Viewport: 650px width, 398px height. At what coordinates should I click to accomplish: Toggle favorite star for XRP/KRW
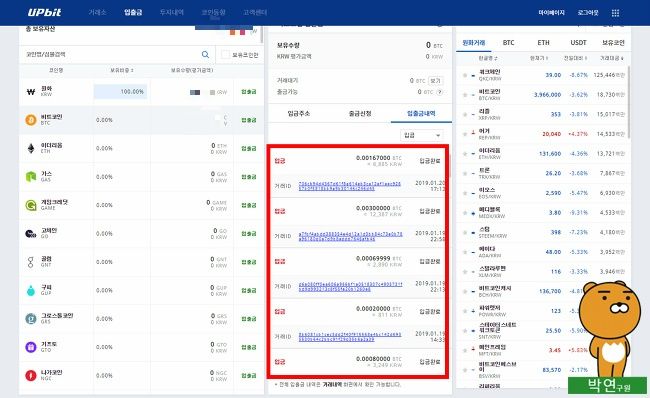pyautogui.click(x=465, y=114)
